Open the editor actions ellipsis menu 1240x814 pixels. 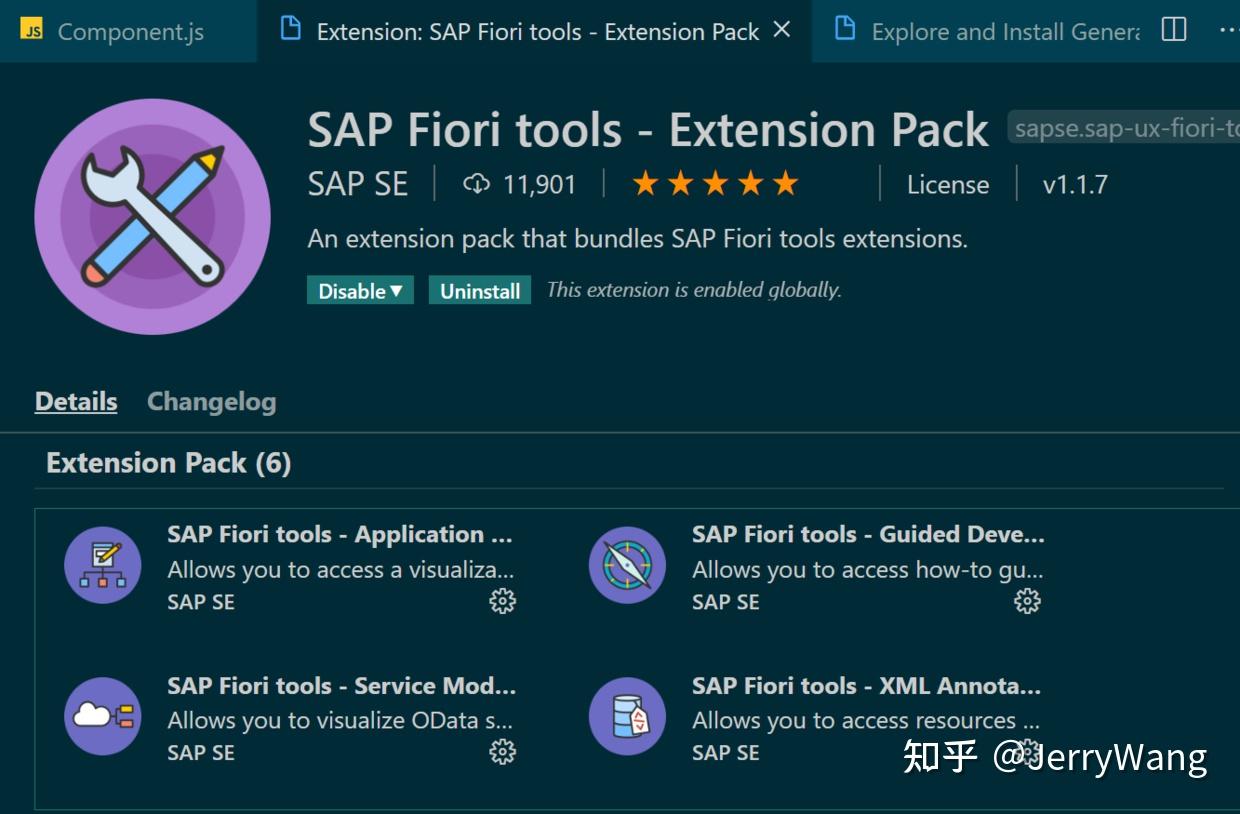coord(1228,29)
